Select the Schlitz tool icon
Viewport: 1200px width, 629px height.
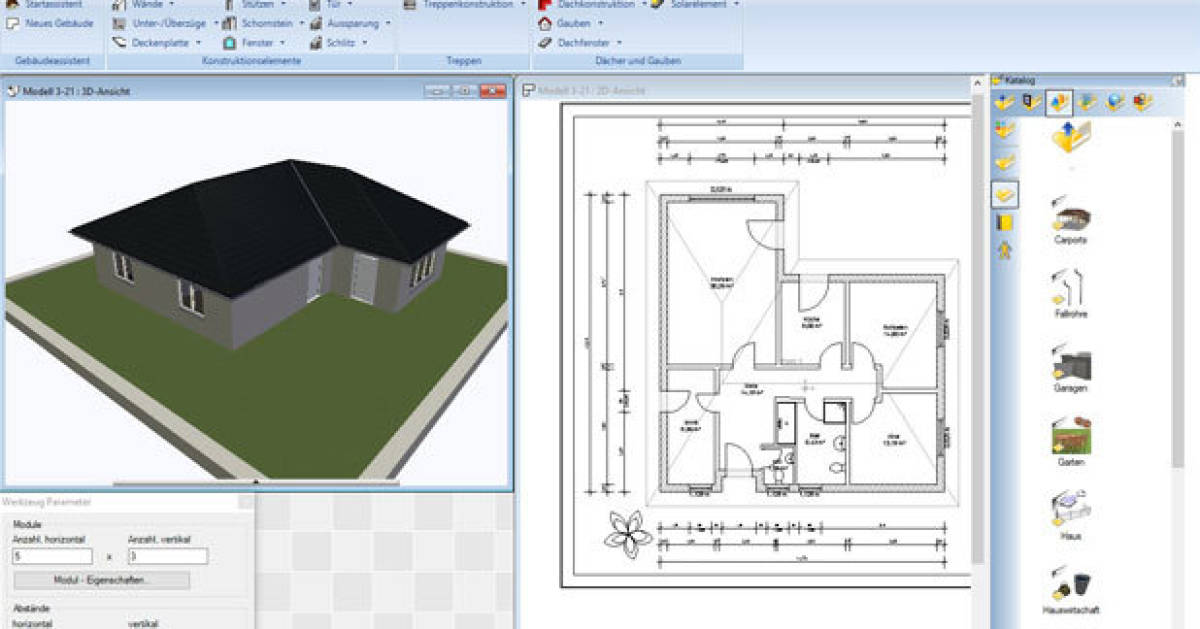click(x=316, y=42)
